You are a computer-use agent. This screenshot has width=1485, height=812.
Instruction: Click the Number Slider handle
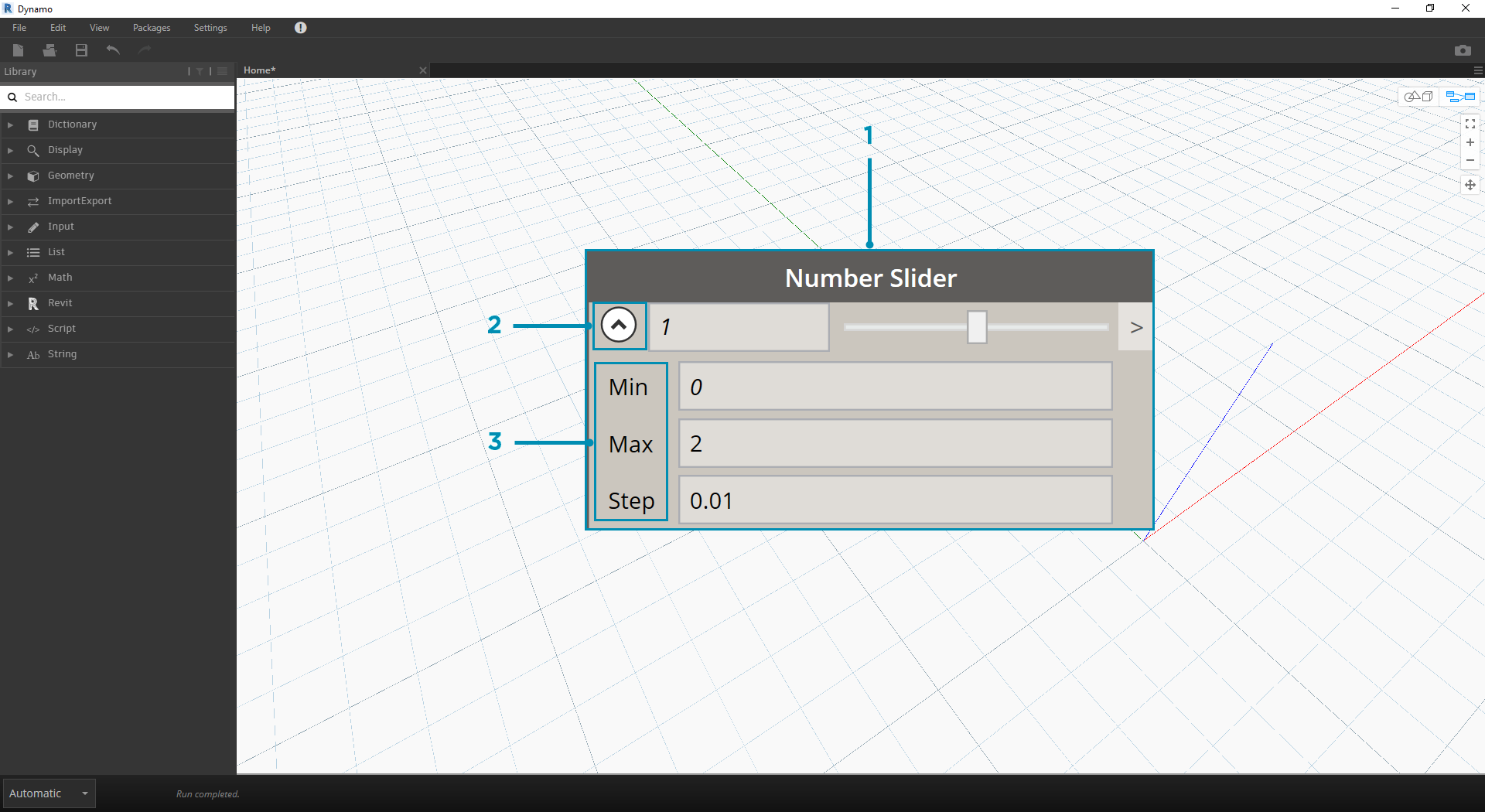[x=977, y=327]
